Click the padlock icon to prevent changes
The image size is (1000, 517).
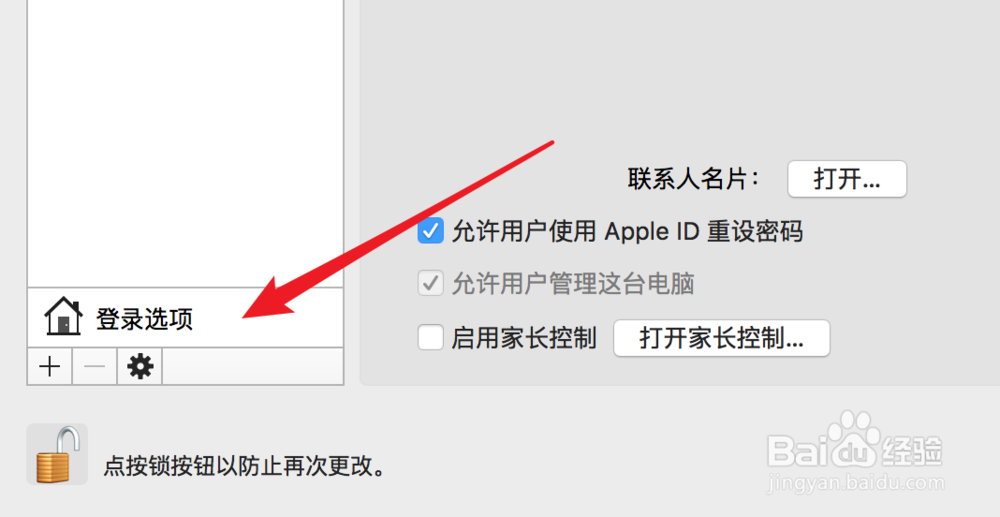point(57,455)
